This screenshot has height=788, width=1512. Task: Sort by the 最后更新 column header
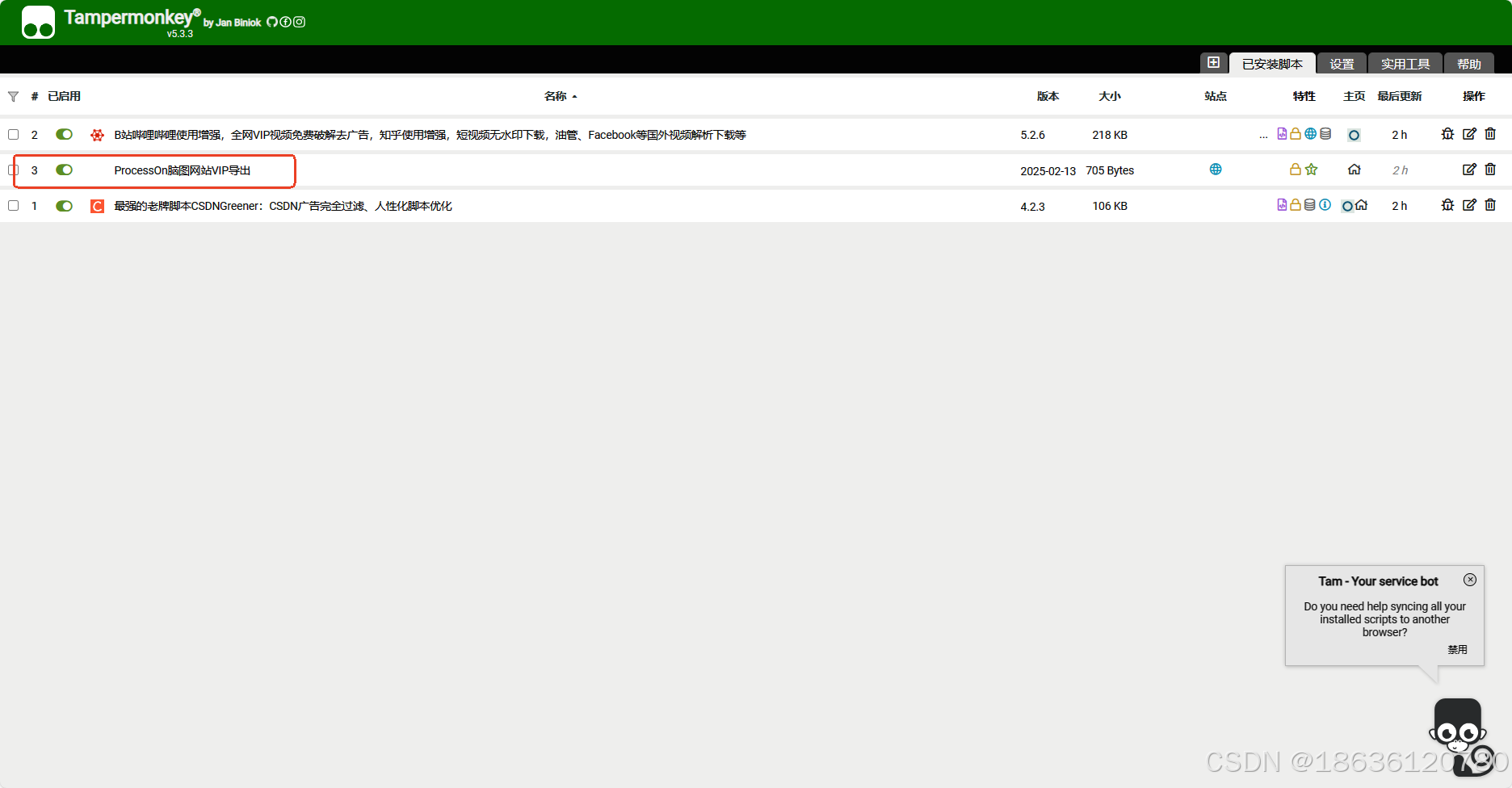click(1400, 96)
